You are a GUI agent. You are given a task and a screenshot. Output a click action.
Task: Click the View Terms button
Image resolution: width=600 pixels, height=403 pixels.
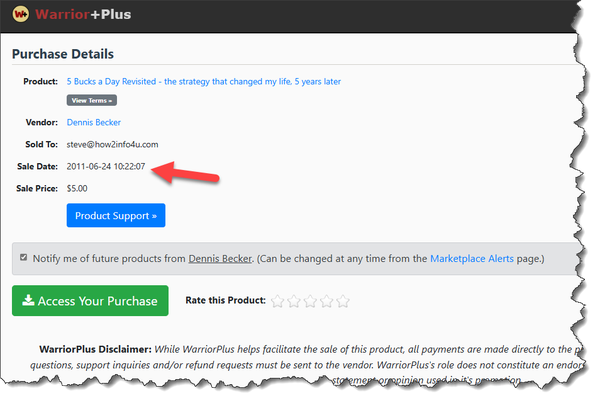pos(92,100)
